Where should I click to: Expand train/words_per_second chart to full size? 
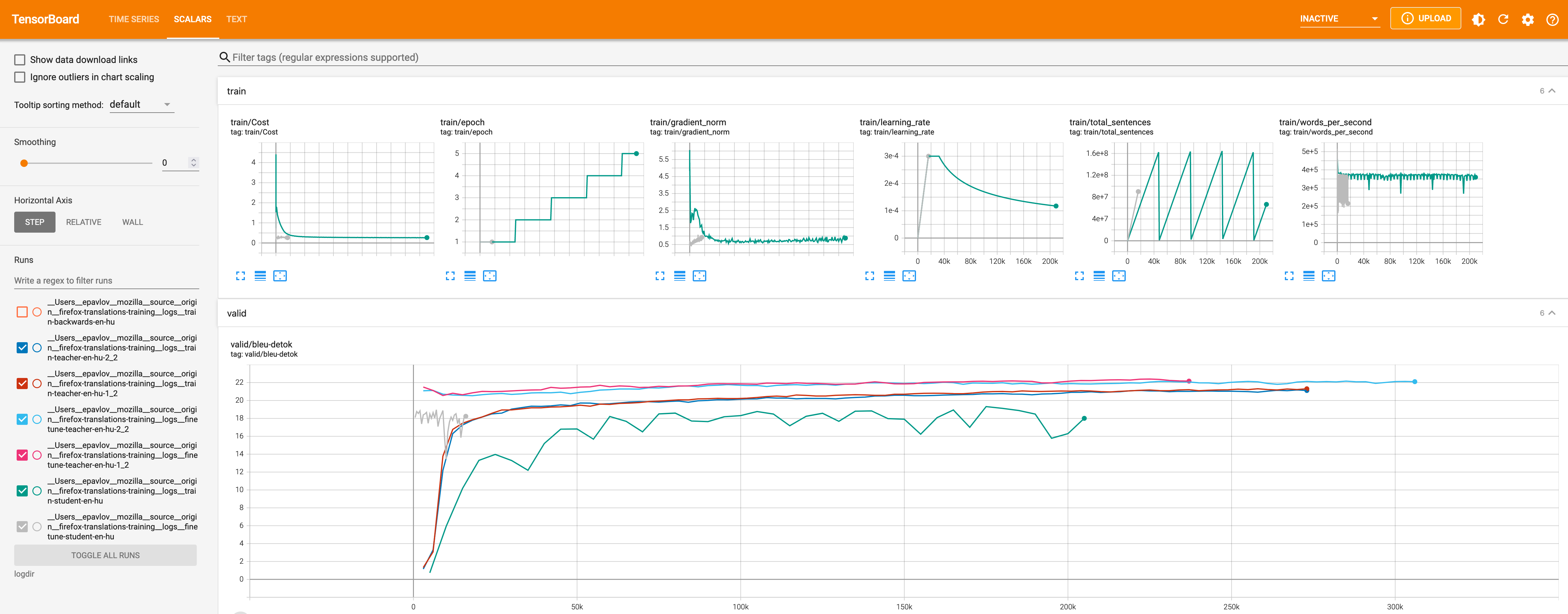(x=1289, y=276)
